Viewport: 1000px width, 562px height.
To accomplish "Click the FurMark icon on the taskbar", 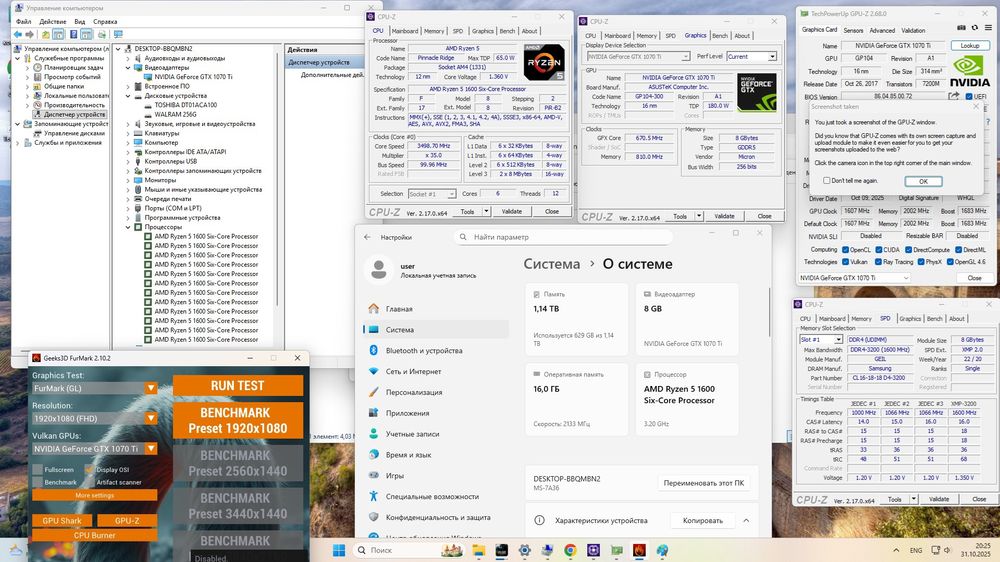I will pyautogui.click(x=639, y=550).
